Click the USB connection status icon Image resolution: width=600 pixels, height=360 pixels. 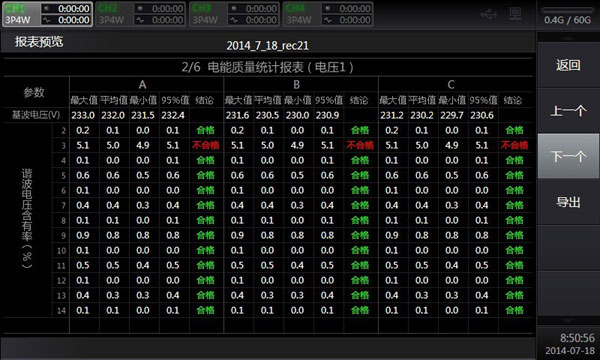[489, 15]
